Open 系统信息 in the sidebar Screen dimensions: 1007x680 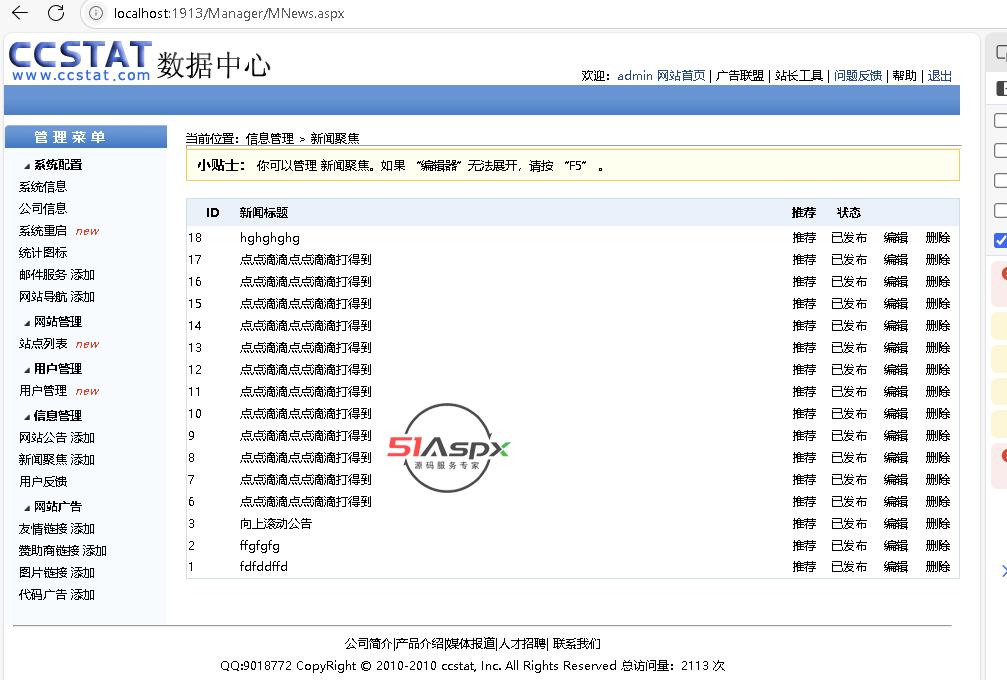point(43,187)
